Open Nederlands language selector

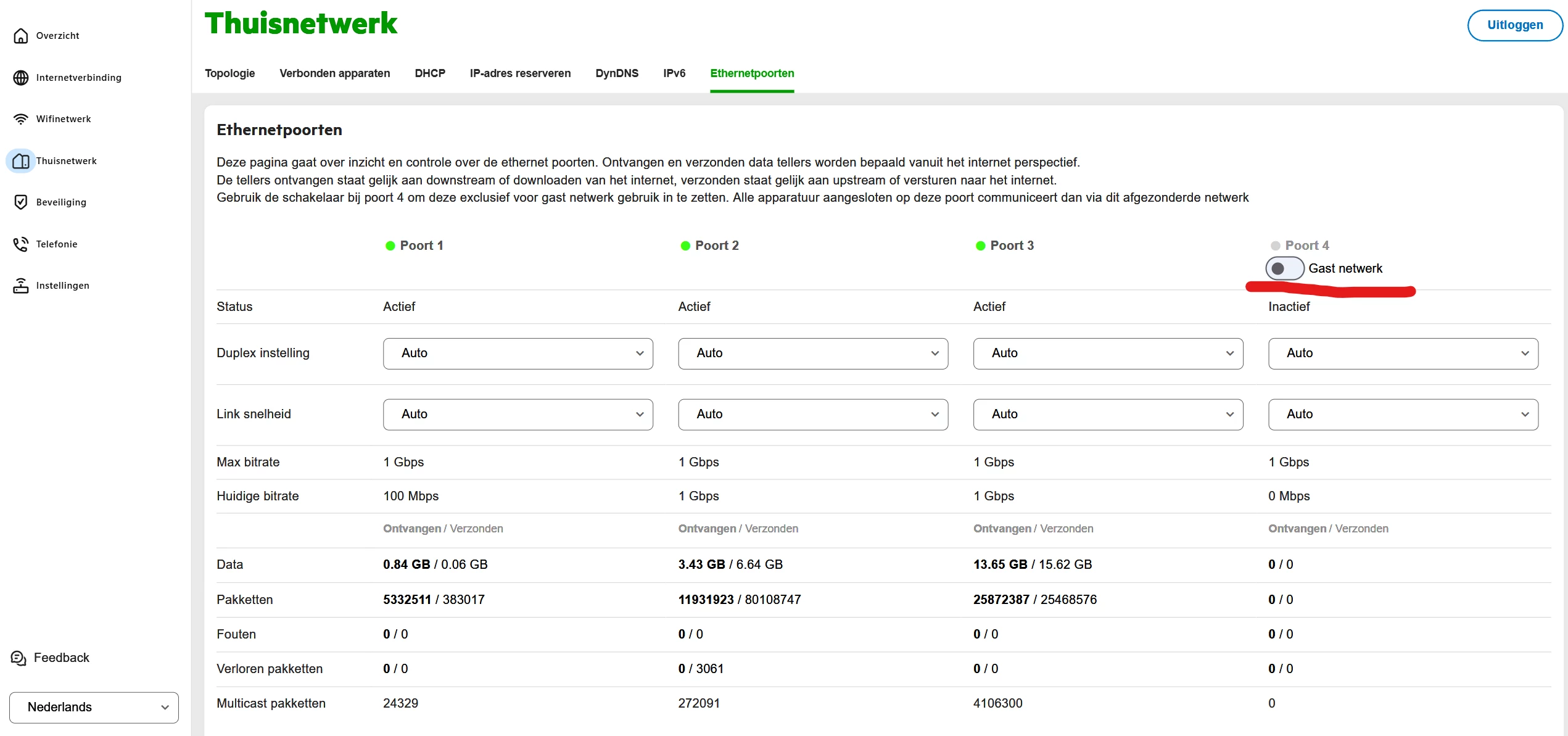pyautogui.click(x=94, y=708)
